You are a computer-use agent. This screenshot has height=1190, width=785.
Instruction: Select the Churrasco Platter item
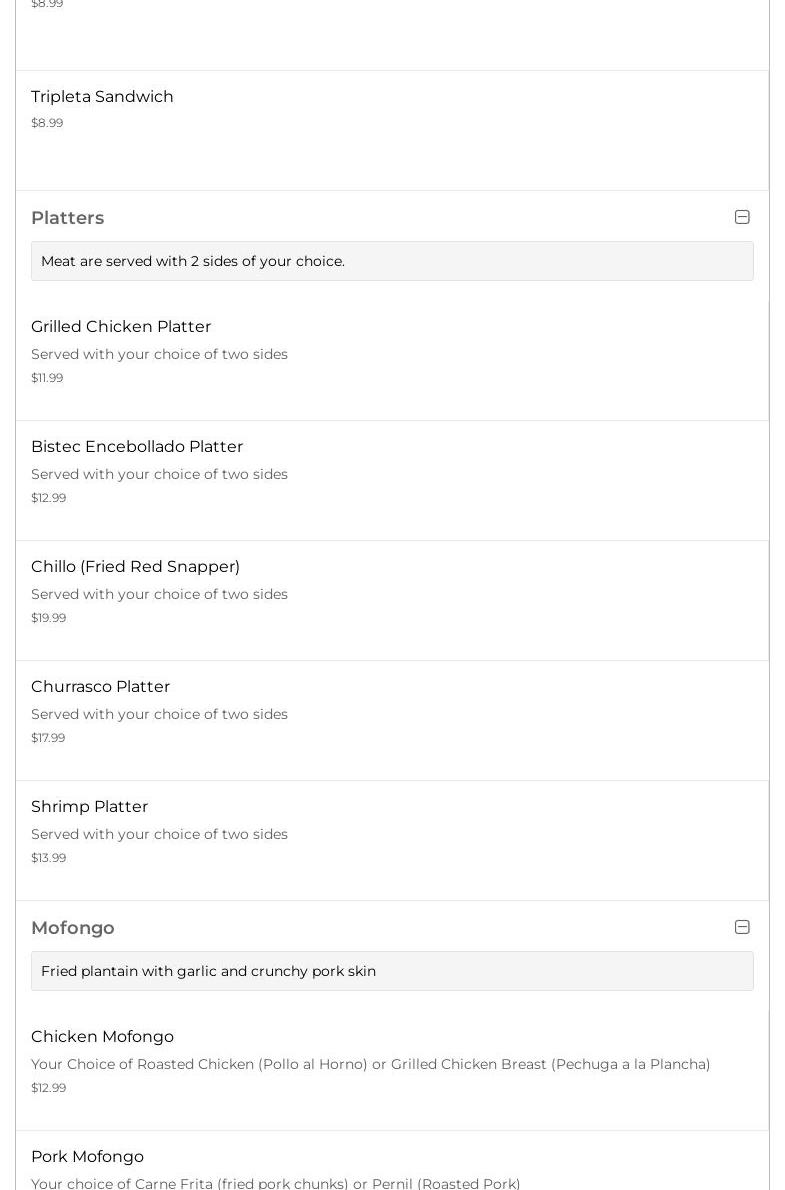pos(100,687)
